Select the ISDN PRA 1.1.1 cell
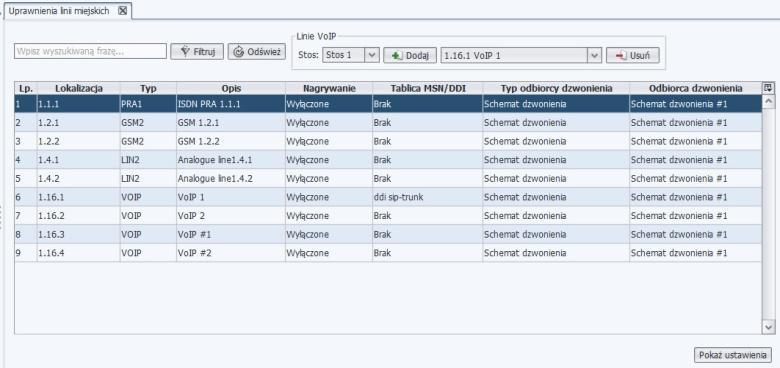 (x=231, y=104)
